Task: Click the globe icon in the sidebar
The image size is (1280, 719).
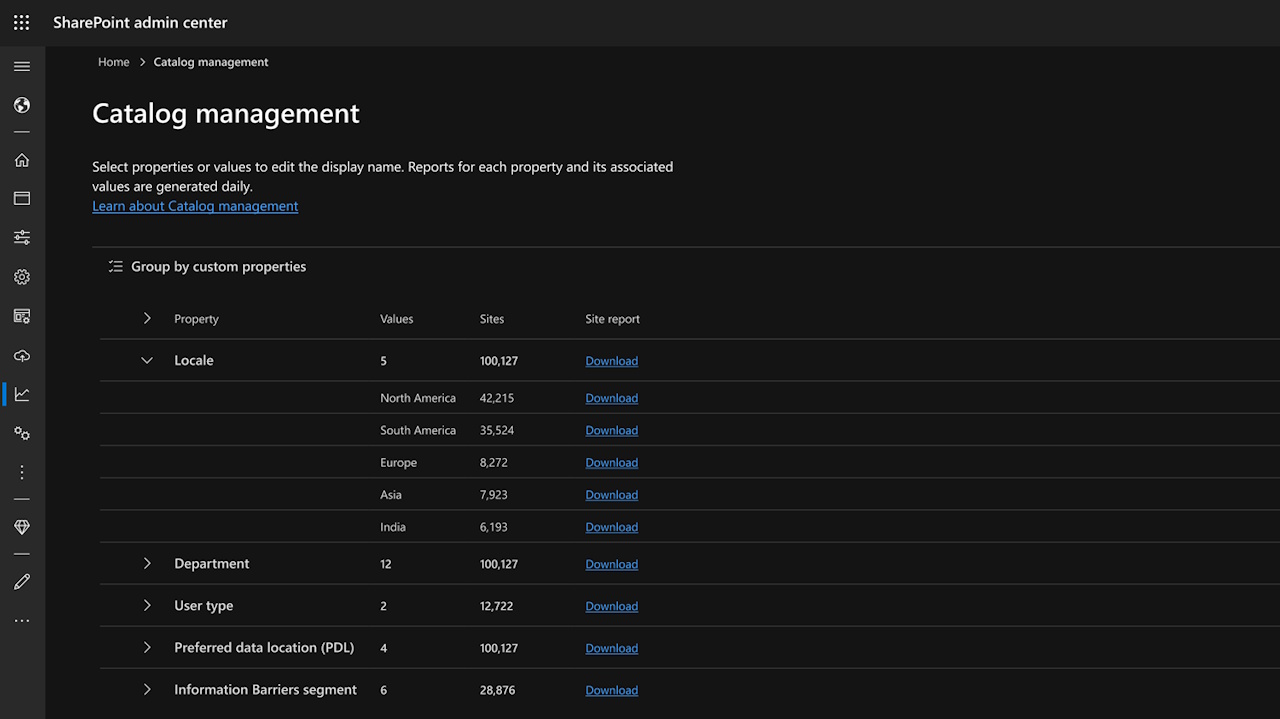Action: click(22, 105)
